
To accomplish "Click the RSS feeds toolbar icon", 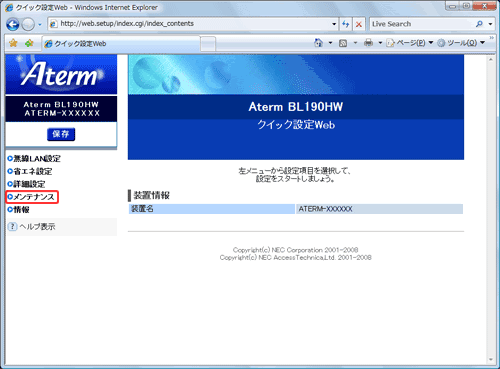I will 343,43.
